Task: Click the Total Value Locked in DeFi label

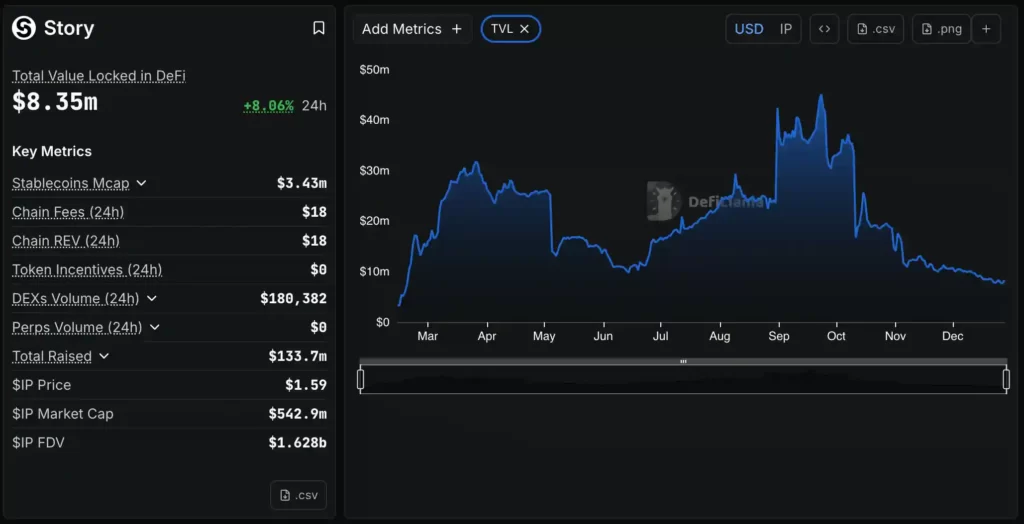Action: click(x=99, y=76)
